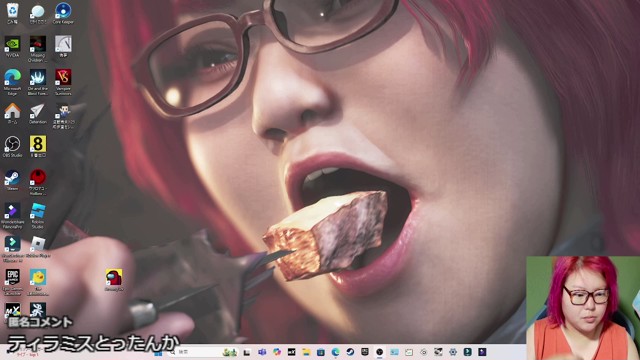
Task: Open Steam from the taskbar
Action: point(350,352)
